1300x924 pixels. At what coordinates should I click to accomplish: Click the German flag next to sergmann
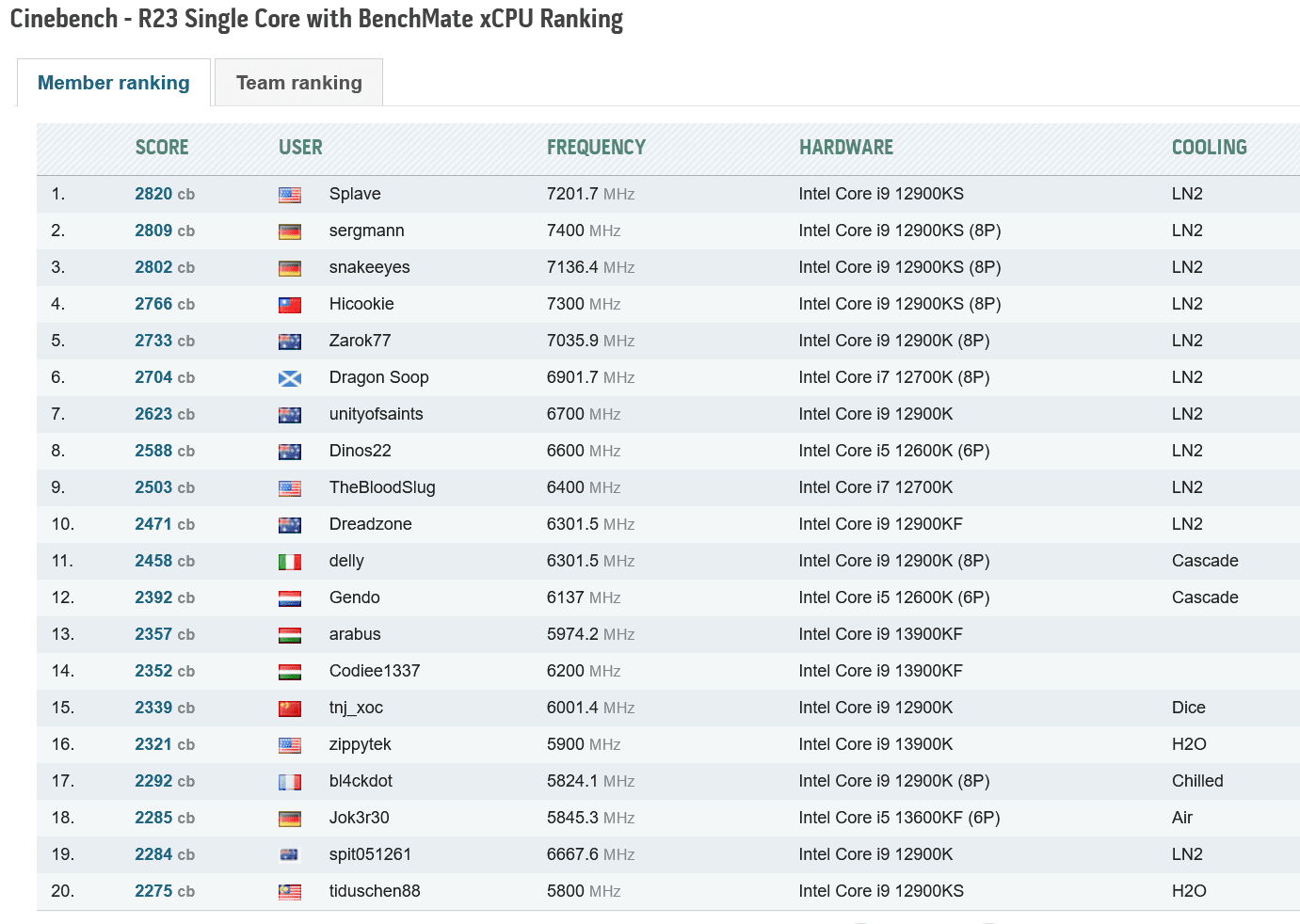point(290,231)
